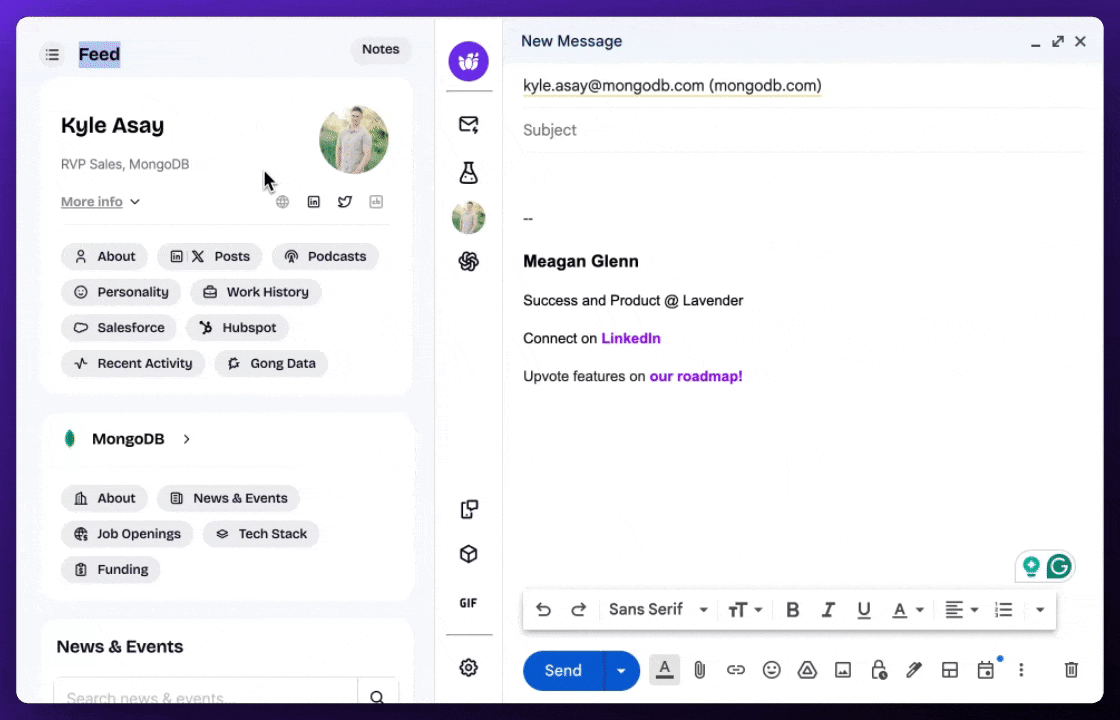Screen dimensions: 1120x720
Task: Discard the draft with trash icon
Action: (1071, 670)
